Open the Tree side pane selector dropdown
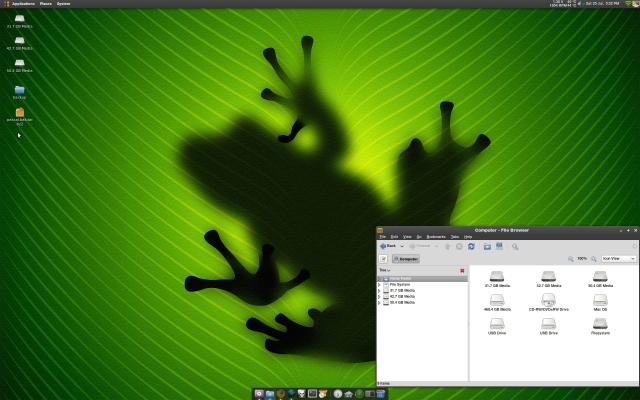Screen dimensions: 640x400 (x=384, y=270)
